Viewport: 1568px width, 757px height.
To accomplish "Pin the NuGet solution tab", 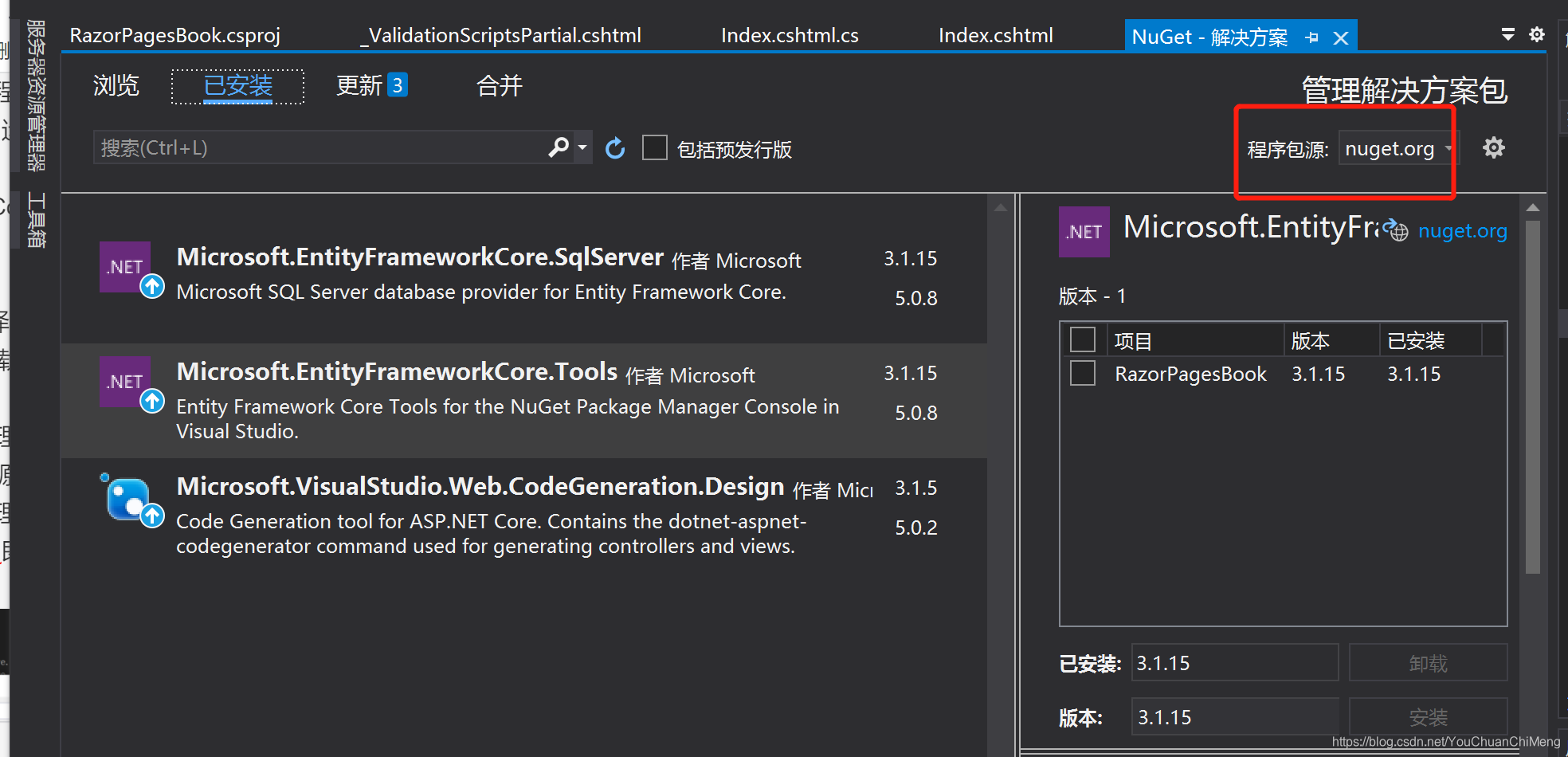I will pos(1311,37).
